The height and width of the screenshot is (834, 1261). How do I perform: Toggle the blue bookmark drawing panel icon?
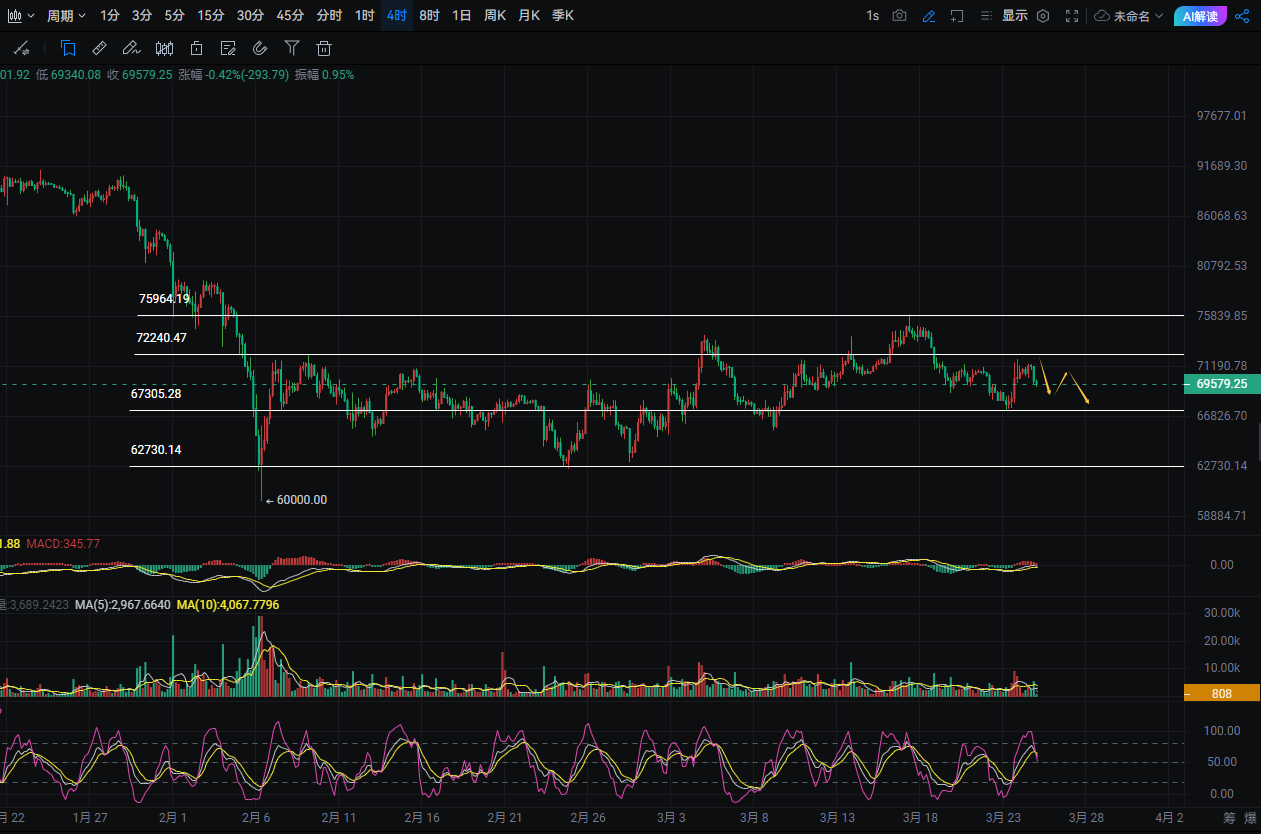pyautogui.click(x=68, y=48)
